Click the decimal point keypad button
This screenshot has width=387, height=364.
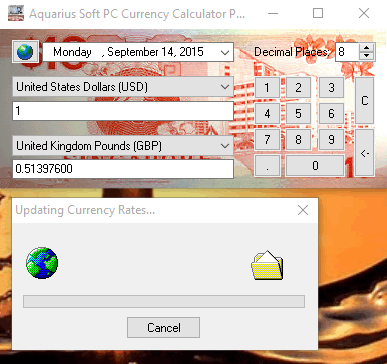pyautogui.click(x=267, y=166)
